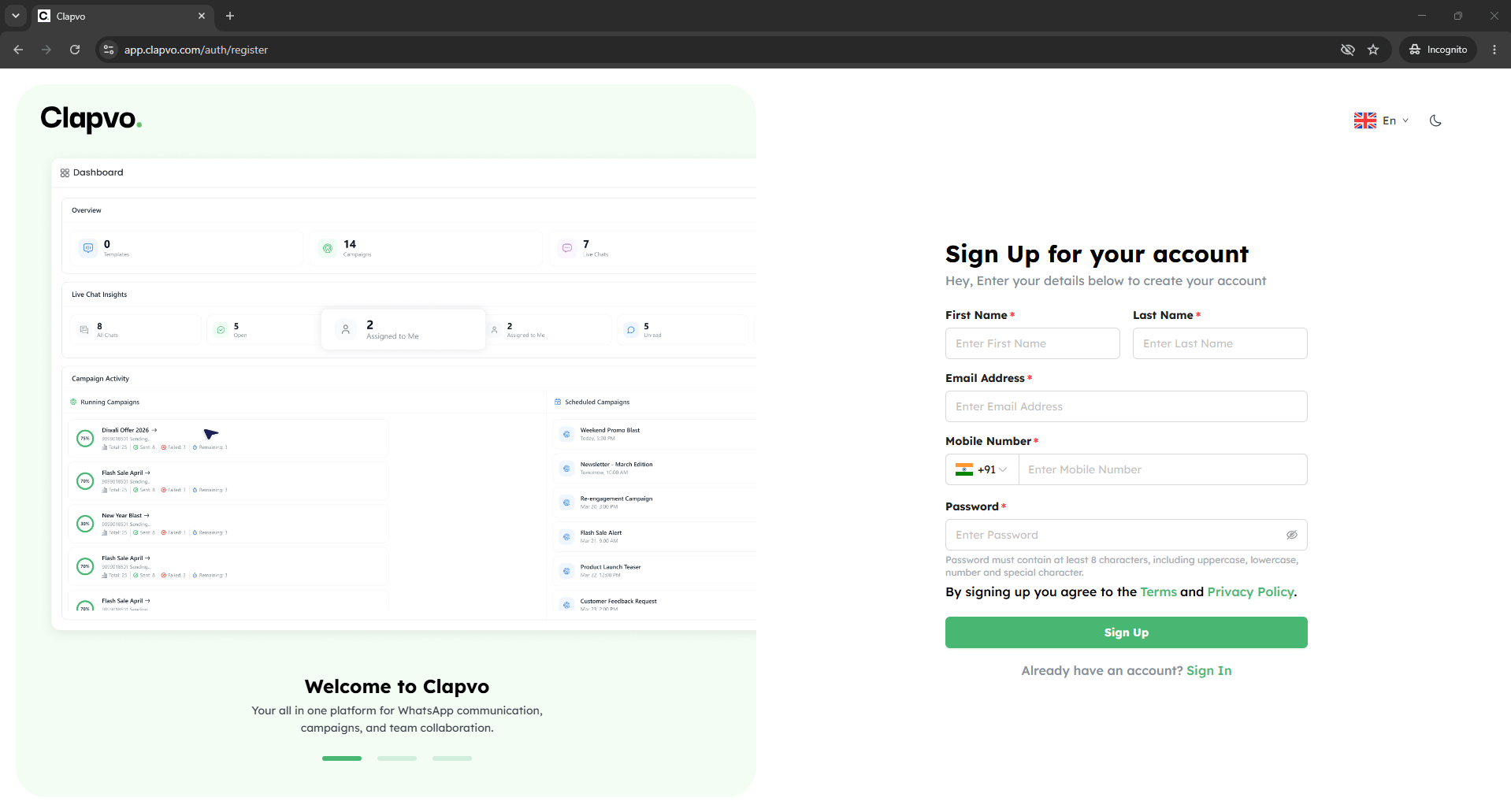Open the Incognito indicator
Viewport: 1511px width, 812px height.
click(1438, 50)
